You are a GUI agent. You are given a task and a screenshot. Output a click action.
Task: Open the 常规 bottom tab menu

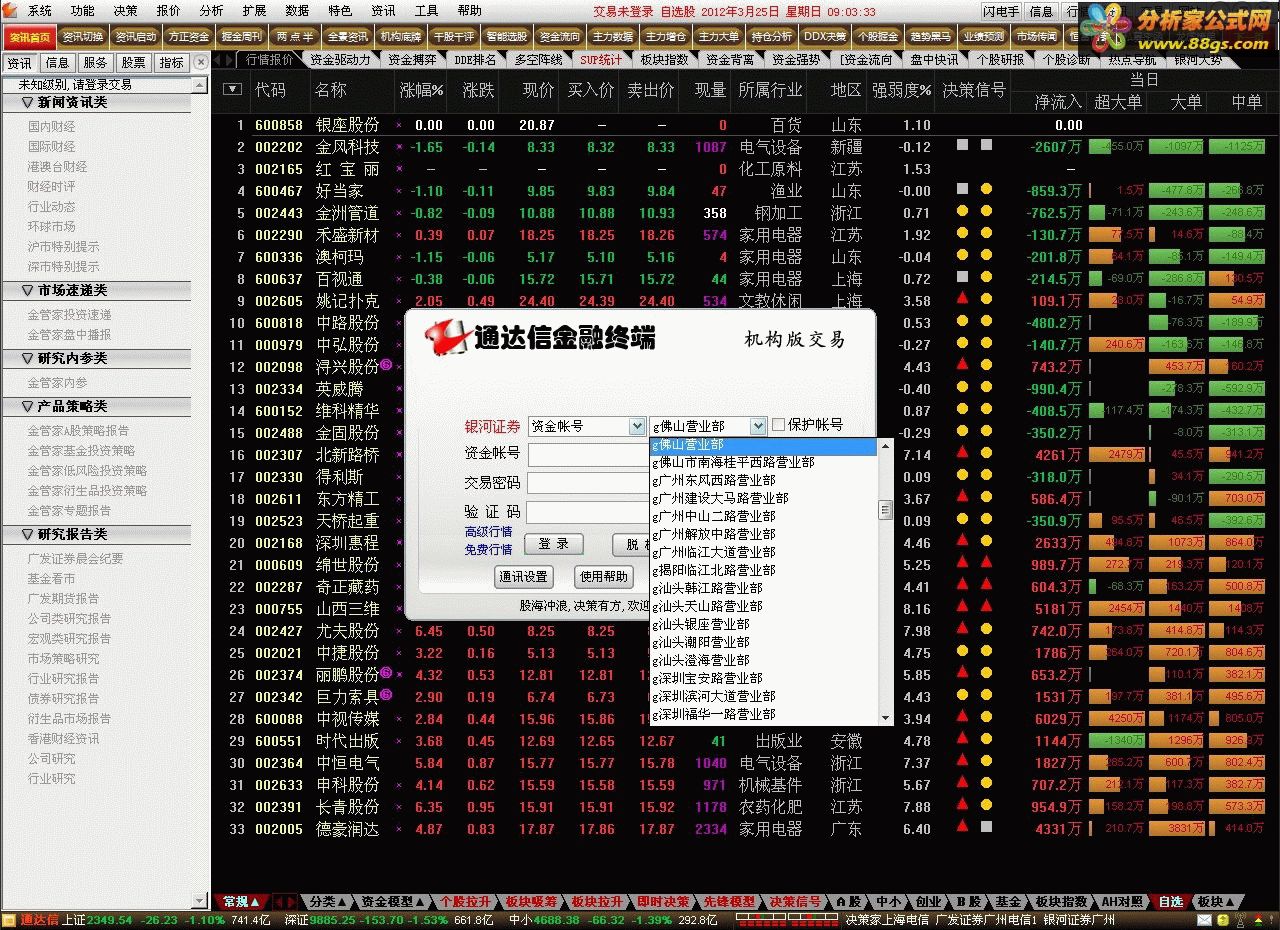coord(241,901)
